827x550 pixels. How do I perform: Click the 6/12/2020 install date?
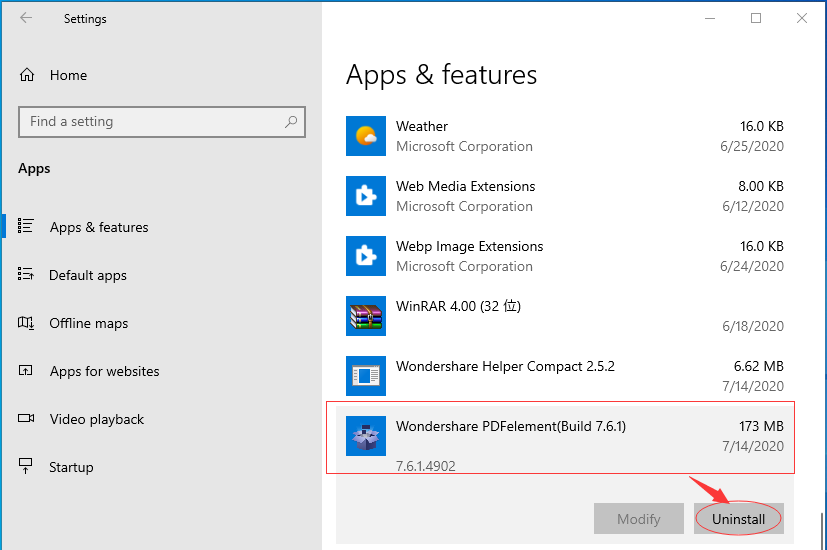(753, 206)
